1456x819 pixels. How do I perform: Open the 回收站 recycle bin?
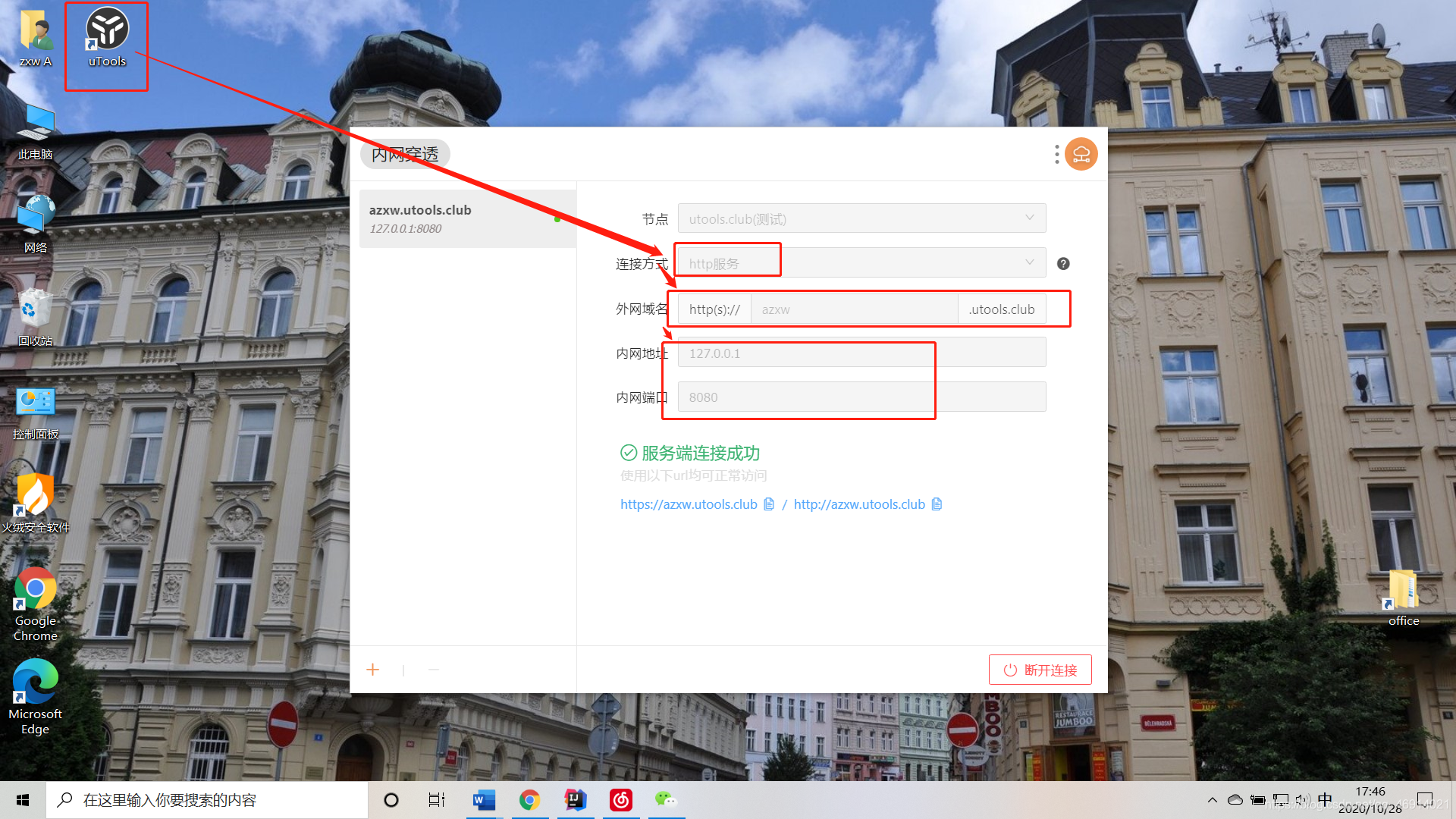[x=36, y=318]
